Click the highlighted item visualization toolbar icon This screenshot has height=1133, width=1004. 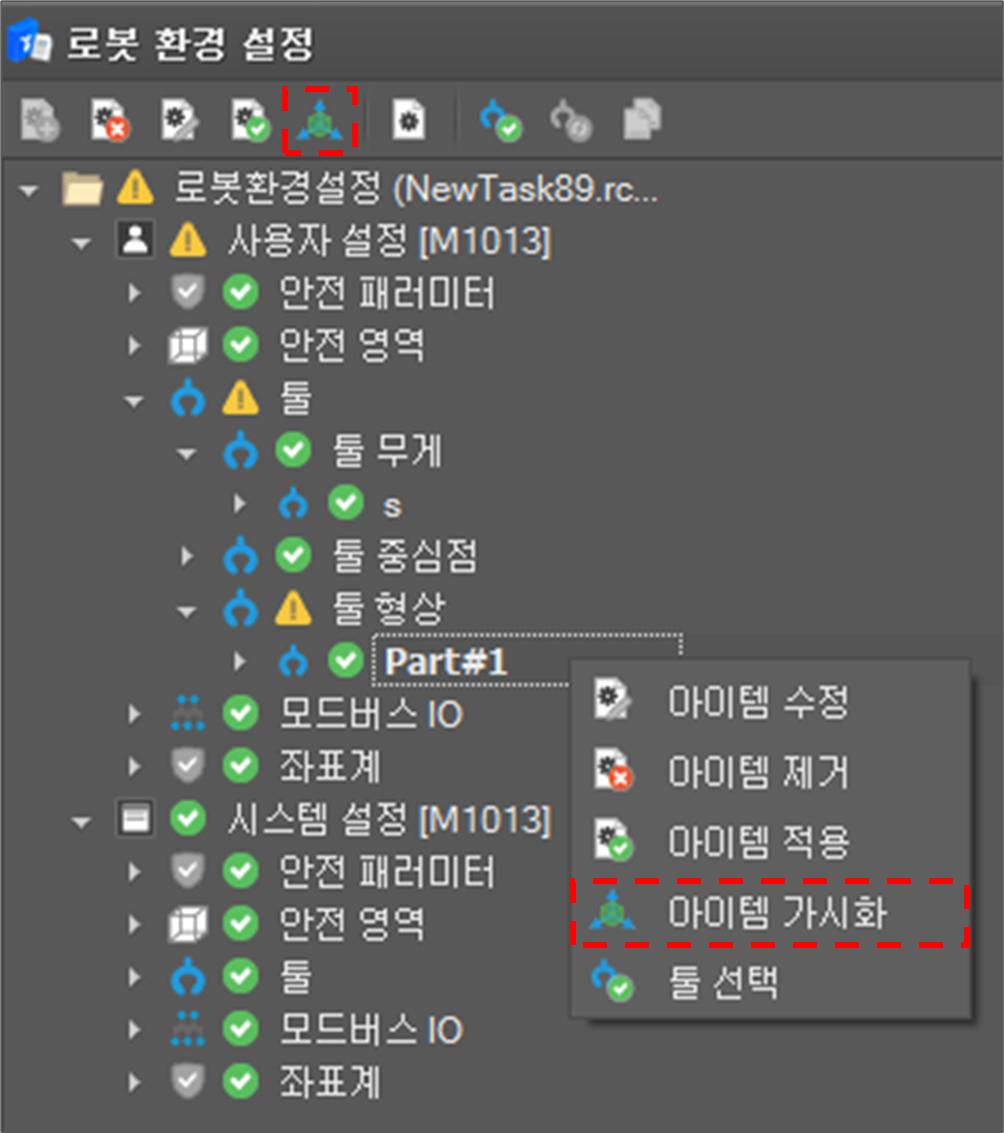[x=320, y=121]
